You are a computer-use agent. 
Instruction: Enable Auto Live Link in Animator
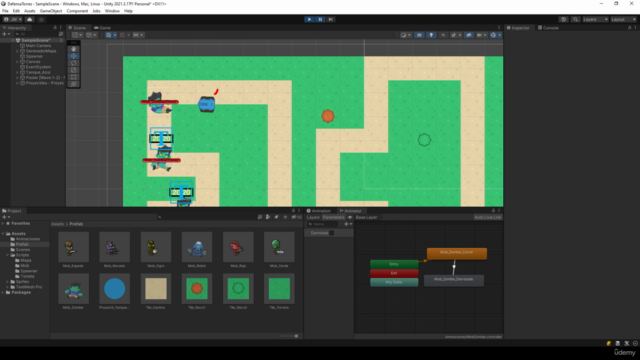488,218
